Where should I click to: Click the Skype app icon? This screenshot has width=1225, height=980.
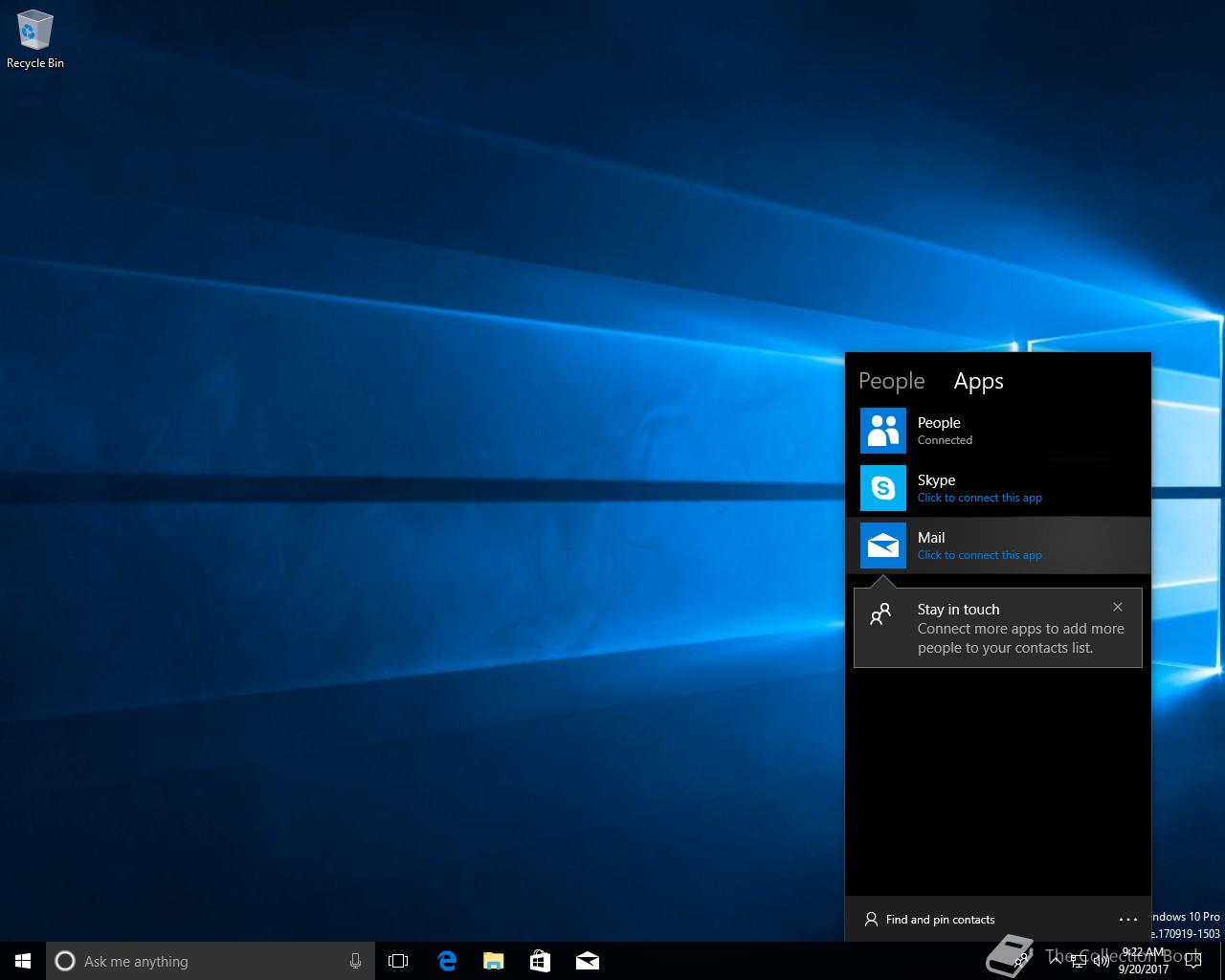882,488
